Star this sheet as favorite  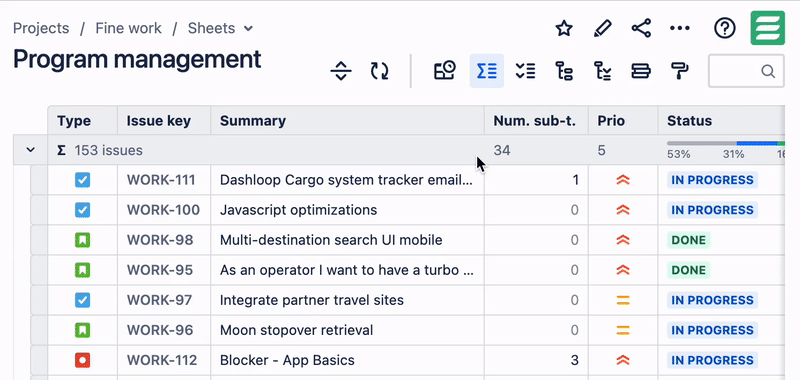tap(564, 29)
